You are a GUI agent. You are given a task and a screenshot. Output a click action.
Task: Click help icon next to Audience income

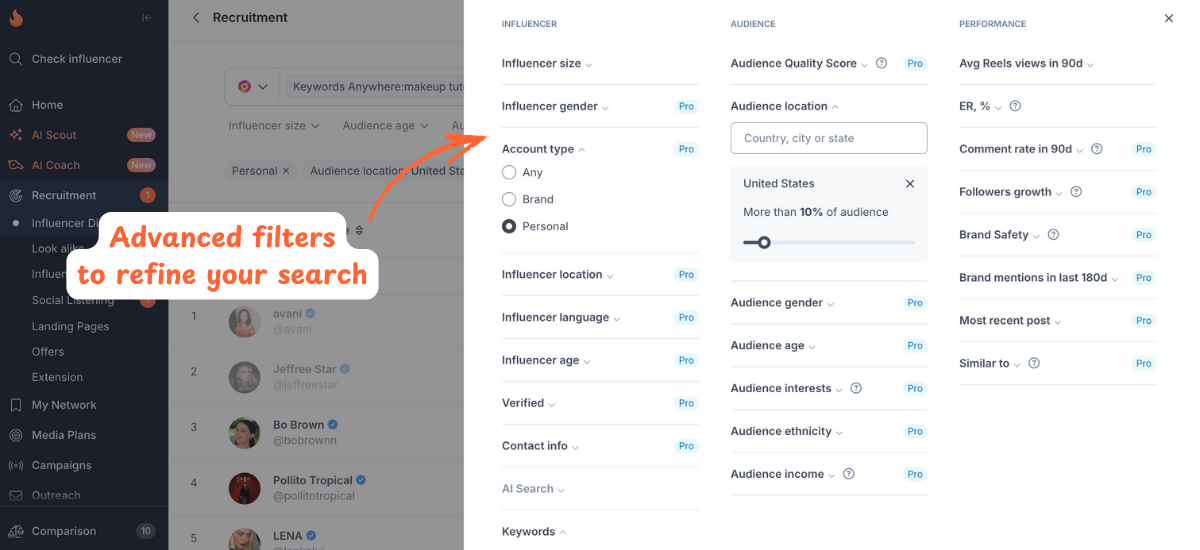pos(849,474)
